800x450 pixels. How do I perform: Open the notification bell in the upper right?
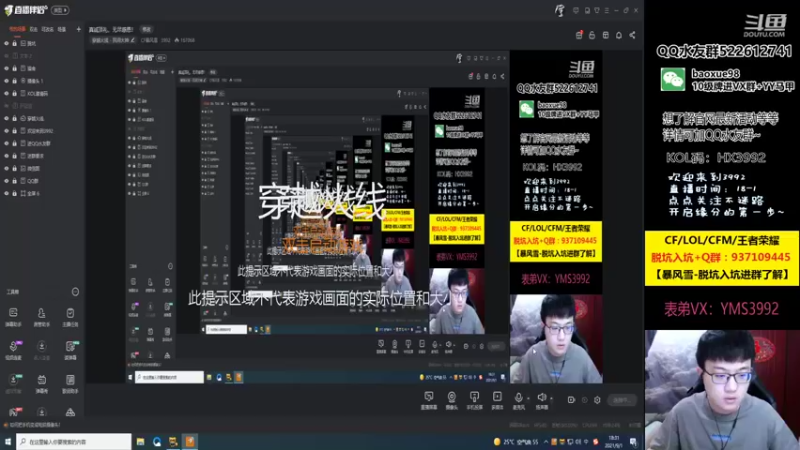click(619, 35)
